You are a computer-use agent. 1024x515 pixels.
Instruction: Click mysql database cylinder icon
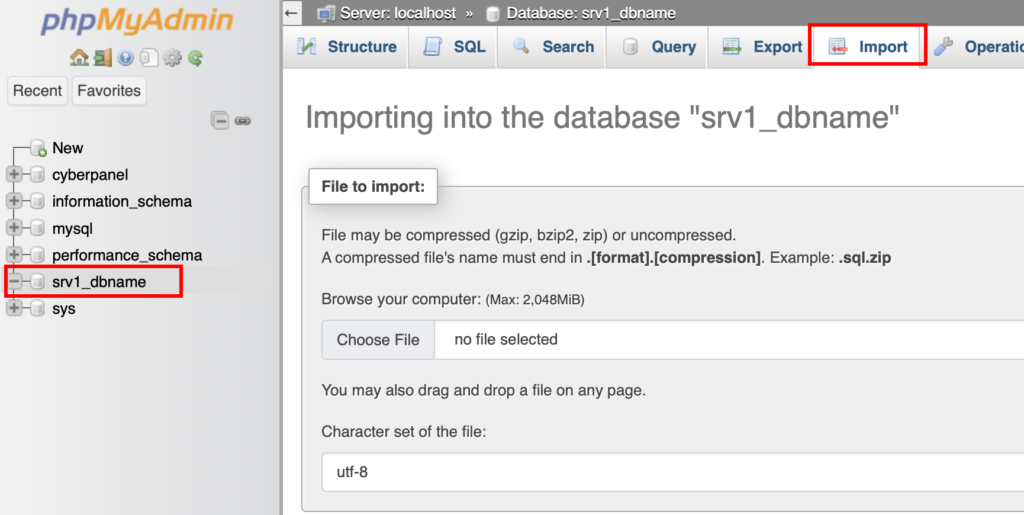click(37, 228)
